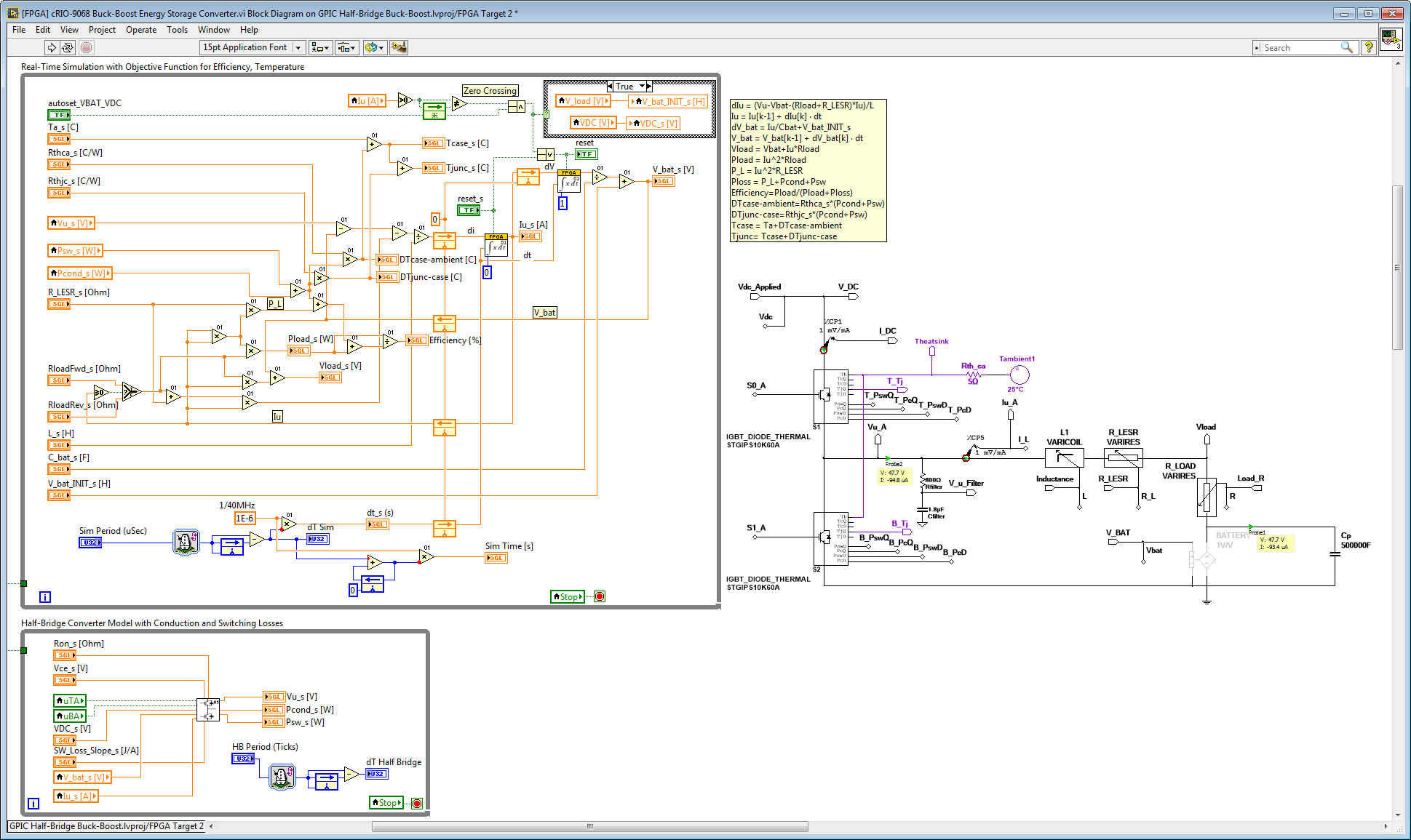Click the half-bridge subVI node in lower loop

coord(208,710)
